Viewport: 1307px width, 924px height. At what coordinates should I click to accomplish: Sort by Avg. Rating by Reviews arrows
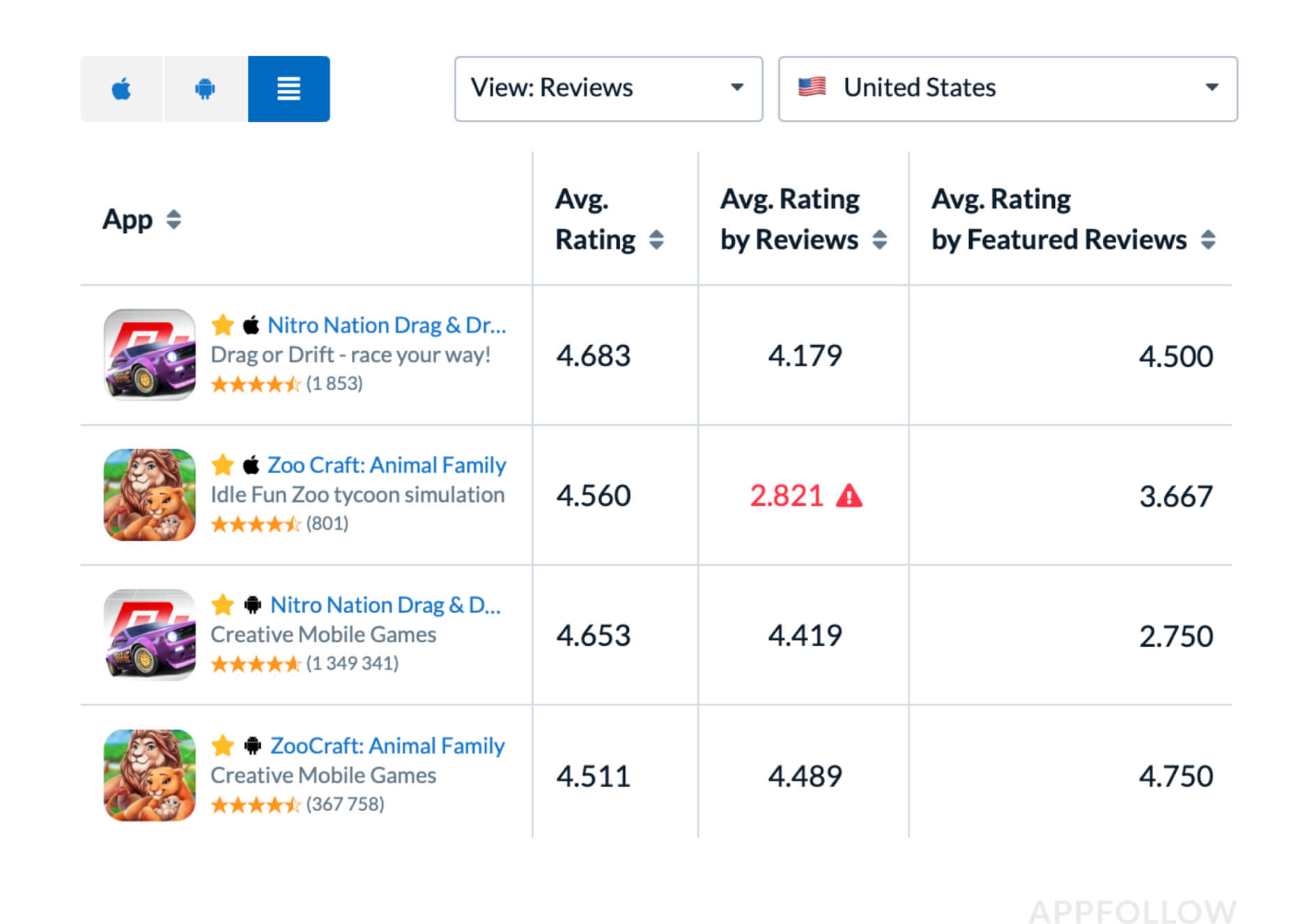(x=880, y=240)
